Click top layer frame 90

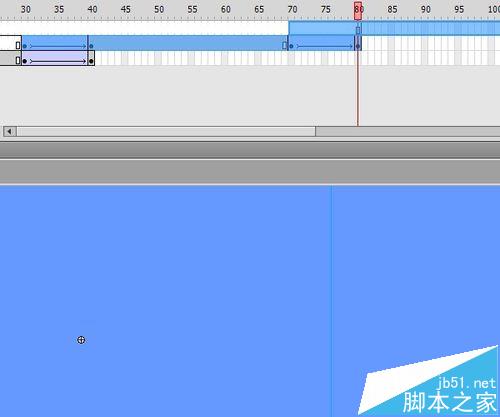425,28
